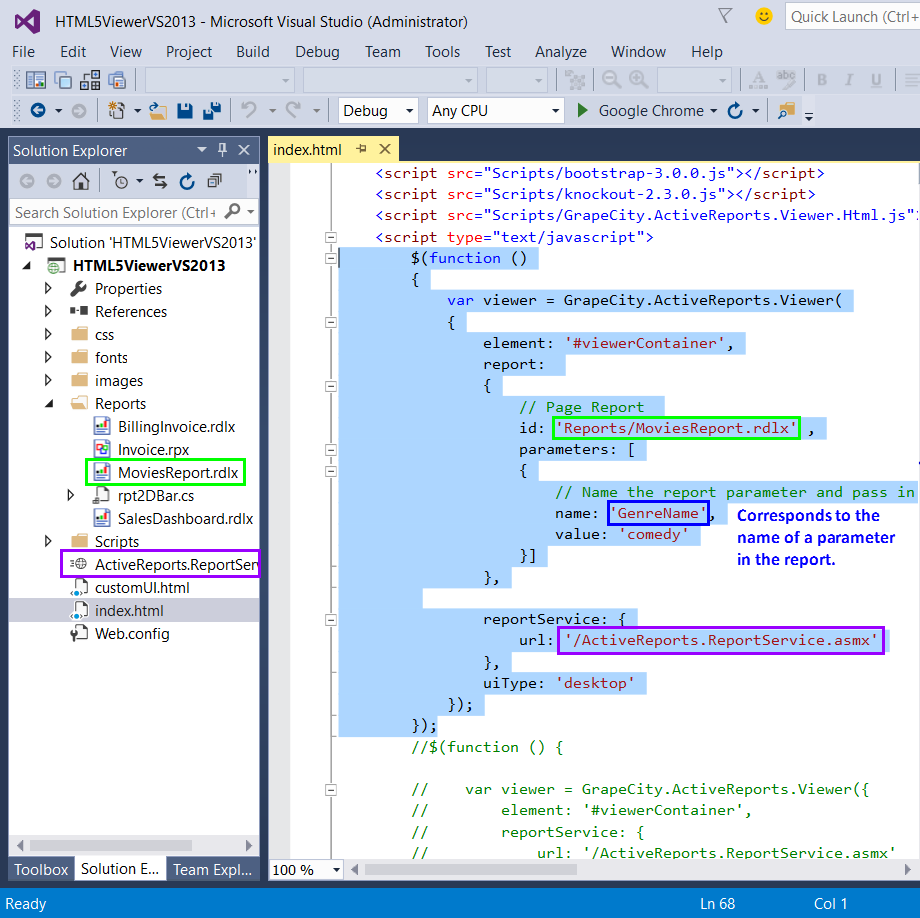Open the Tools menu

(442, 52)
